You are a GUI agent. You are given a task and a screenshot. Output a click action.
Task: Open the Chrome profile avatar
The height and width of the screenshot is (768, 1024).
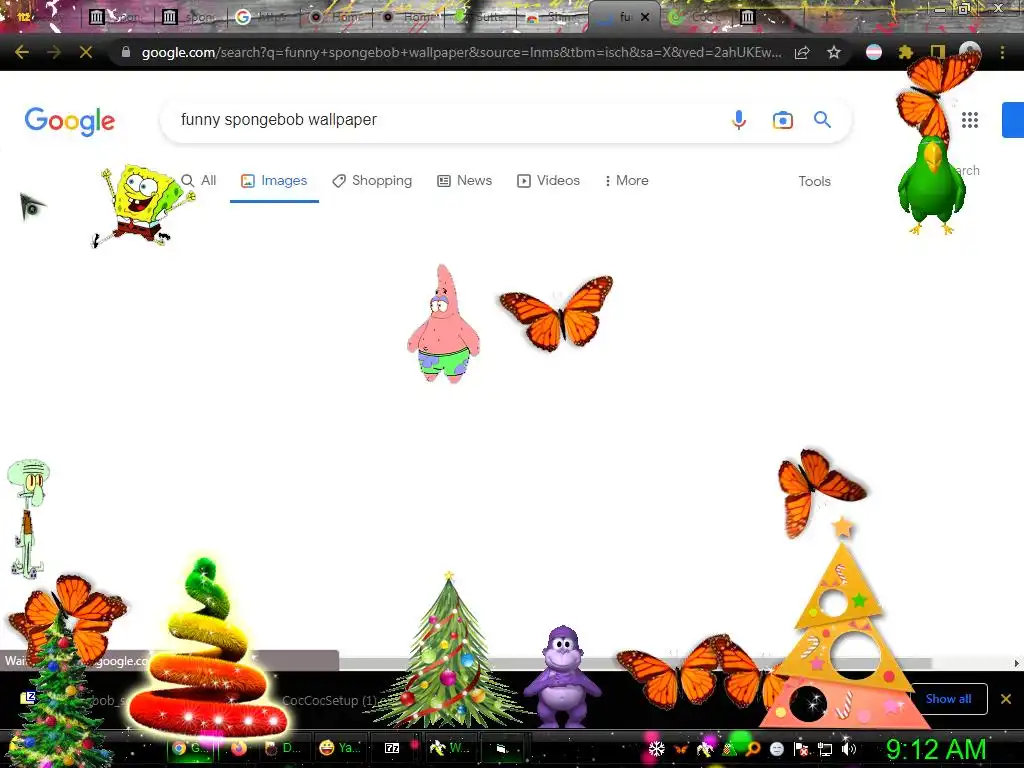(970, 51)
